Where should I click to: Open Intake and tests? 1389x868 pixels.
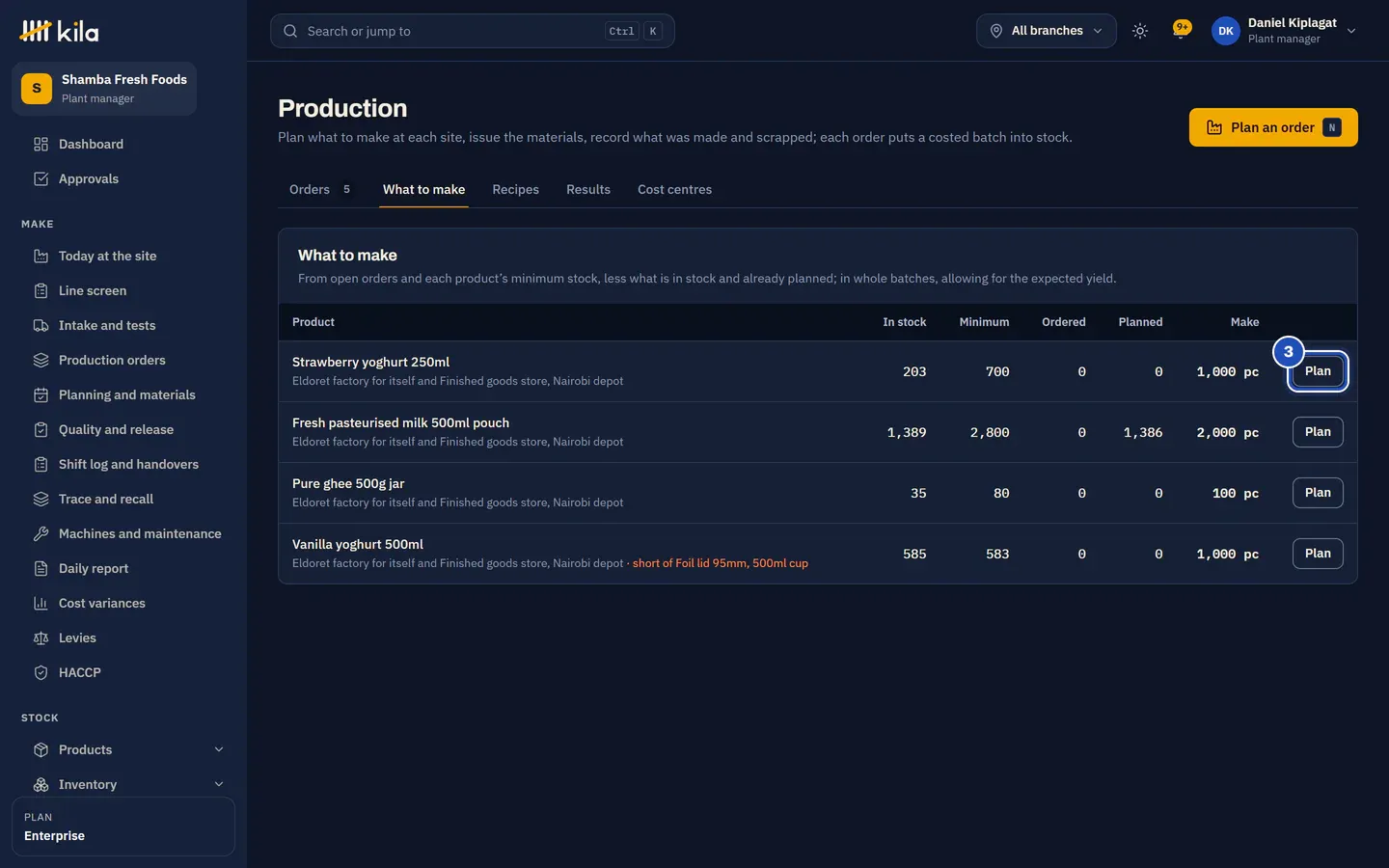[x=123, y=326]
